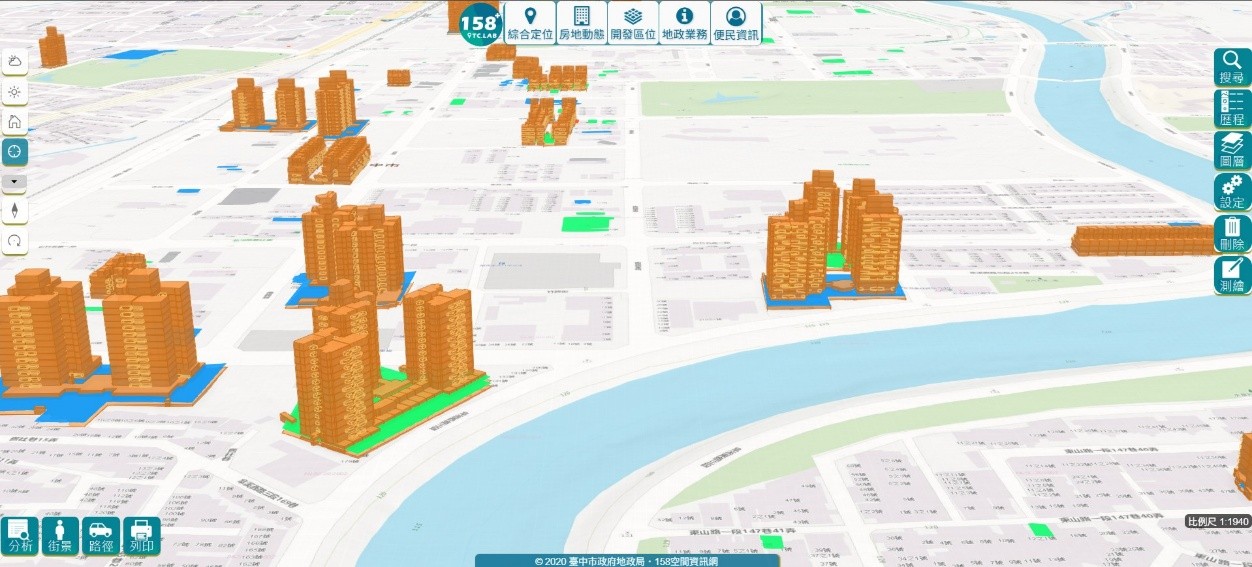Click the circular rotate icon
The height and width of the screenshot is (567, 1252).
pos(15,241)
